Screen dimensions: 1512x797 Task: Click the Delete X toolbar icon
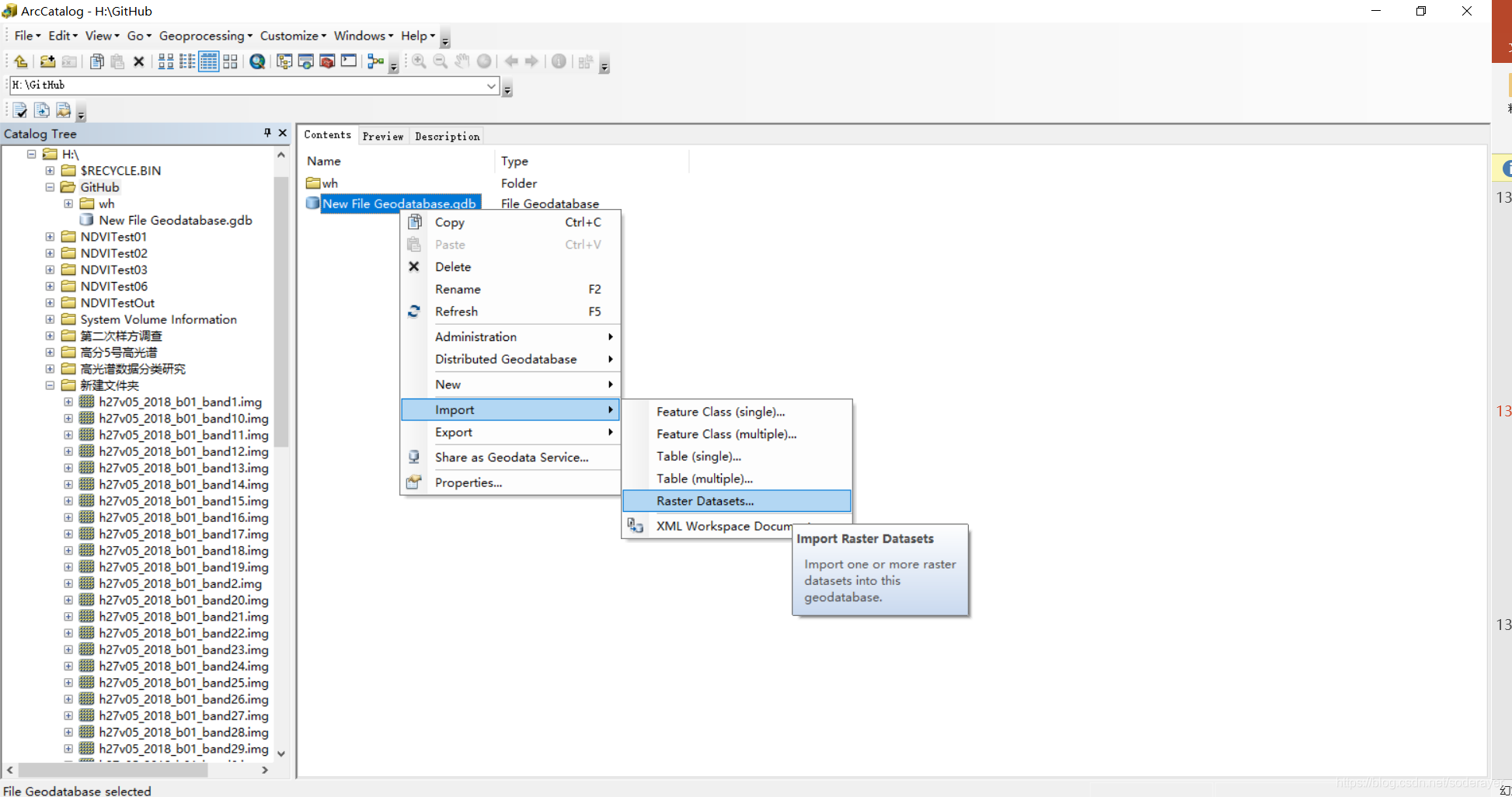(138, 61)
